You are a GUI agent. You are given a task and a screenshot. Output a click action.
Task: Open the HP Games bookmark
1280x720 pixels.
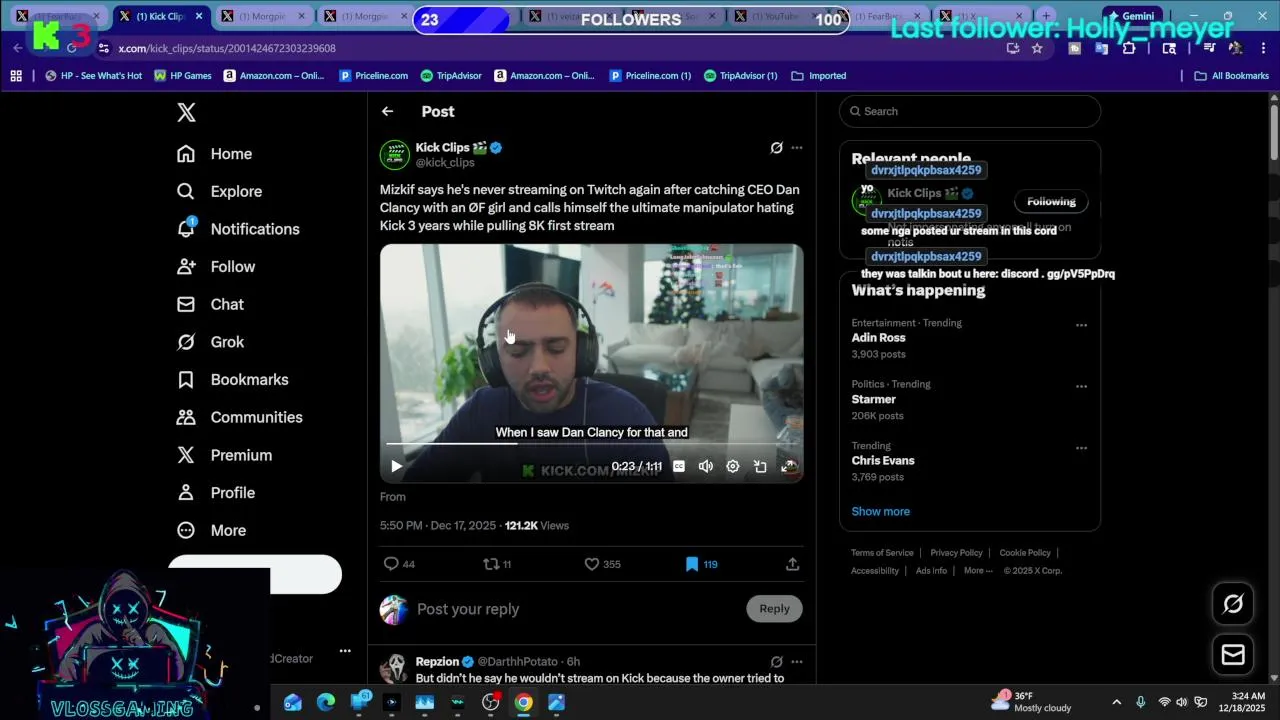[x=183, y=76]
